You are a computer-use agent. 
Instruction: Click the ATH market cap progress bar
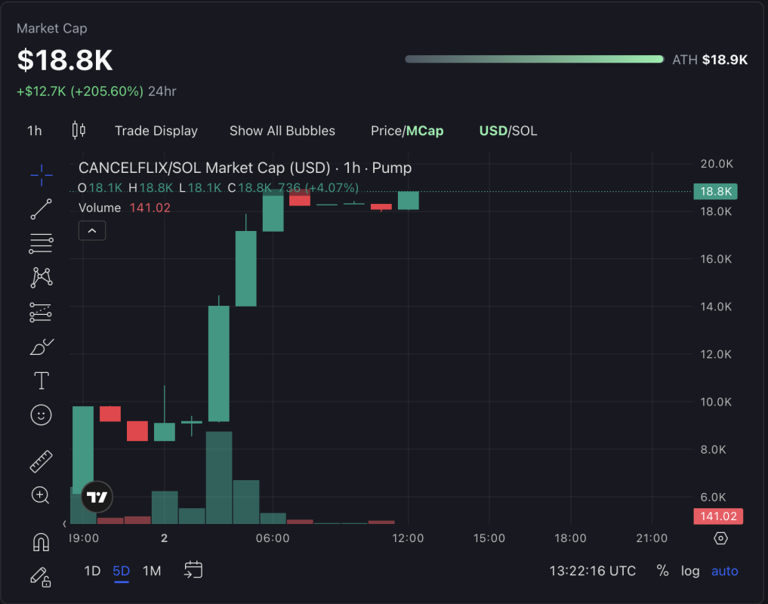pos(534,60)
